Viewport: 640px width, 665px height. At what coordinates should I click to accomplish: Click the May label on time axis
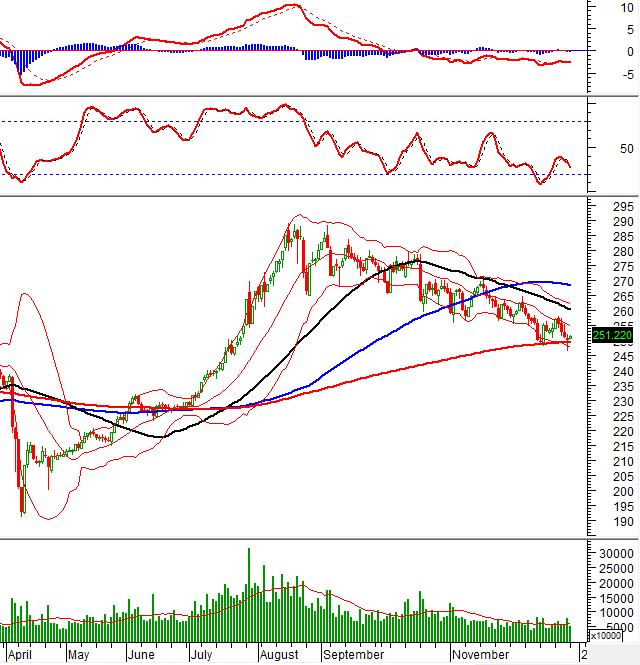point(80,656)
